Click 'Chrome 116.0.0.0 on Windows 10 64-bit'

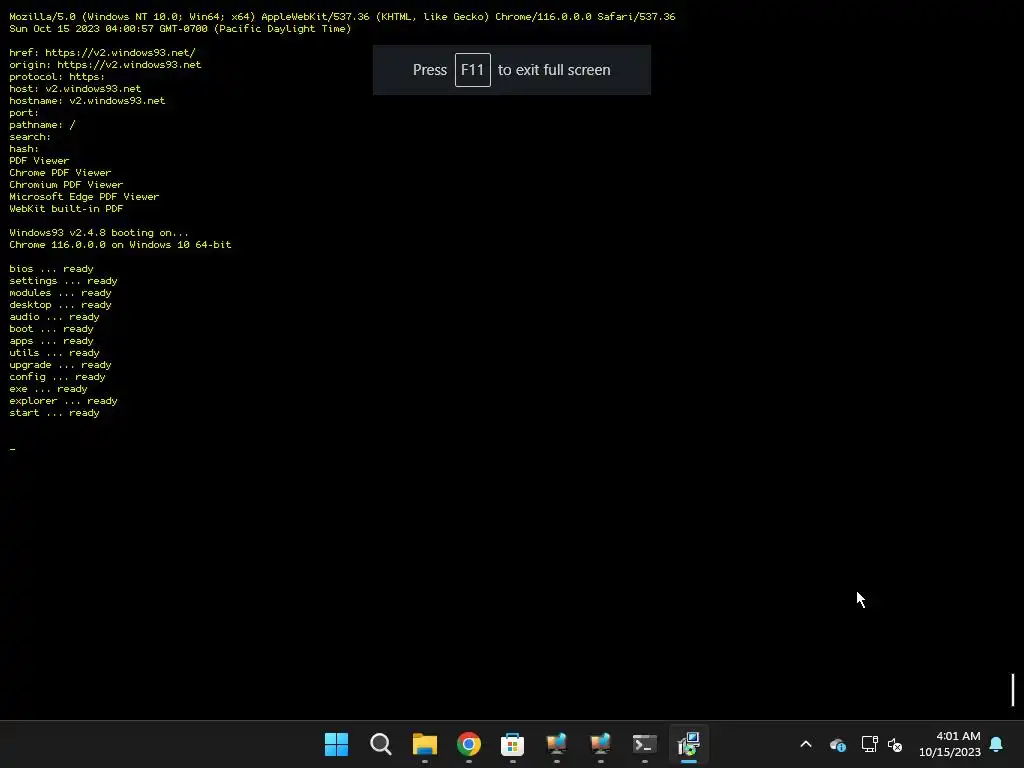point(120,245)
